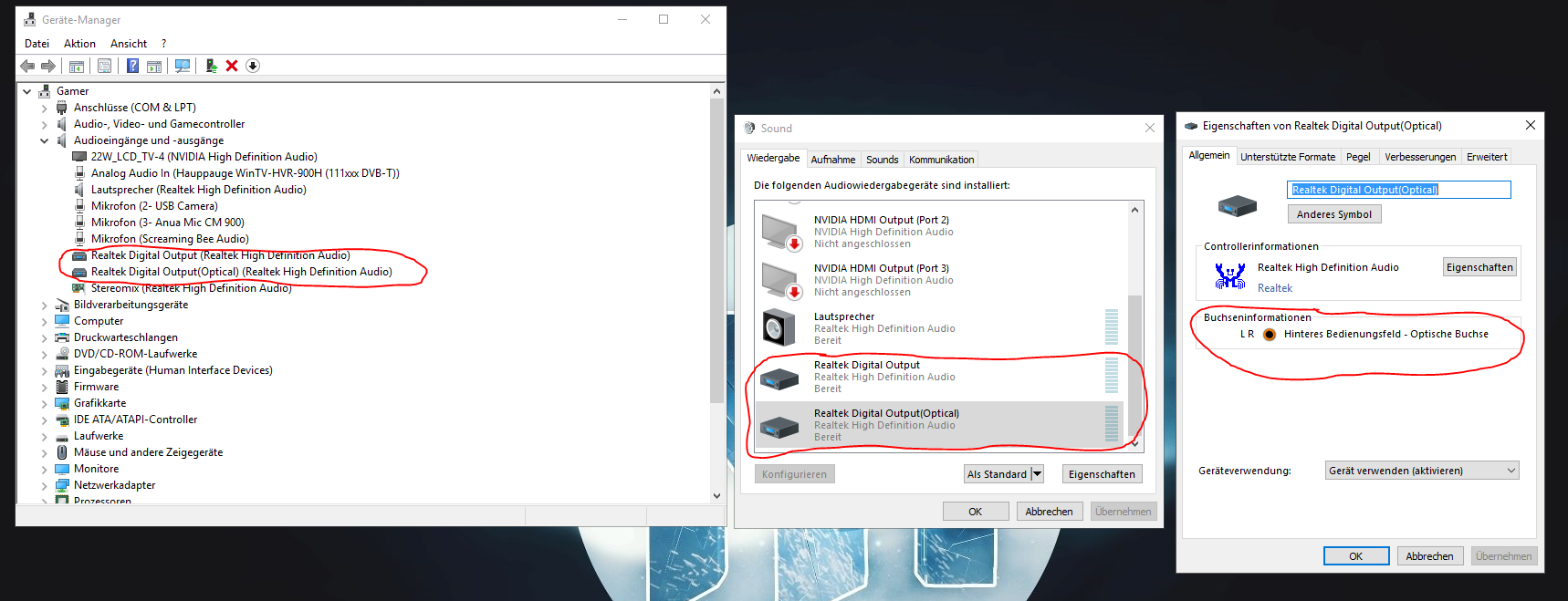The height and width of the screenshot is (601, 1568).
Task: Open the Pegel tab
Action: (1357, 157)
